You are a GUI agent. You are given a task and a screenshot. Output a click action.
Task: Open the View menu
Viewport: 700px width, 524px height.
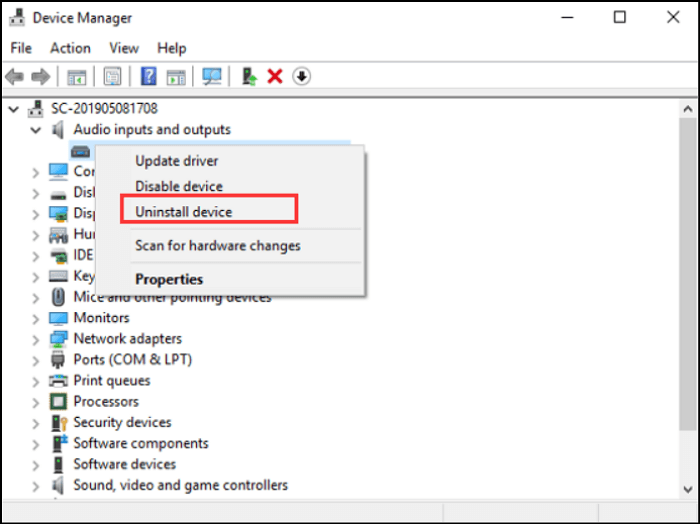(124, 48)
